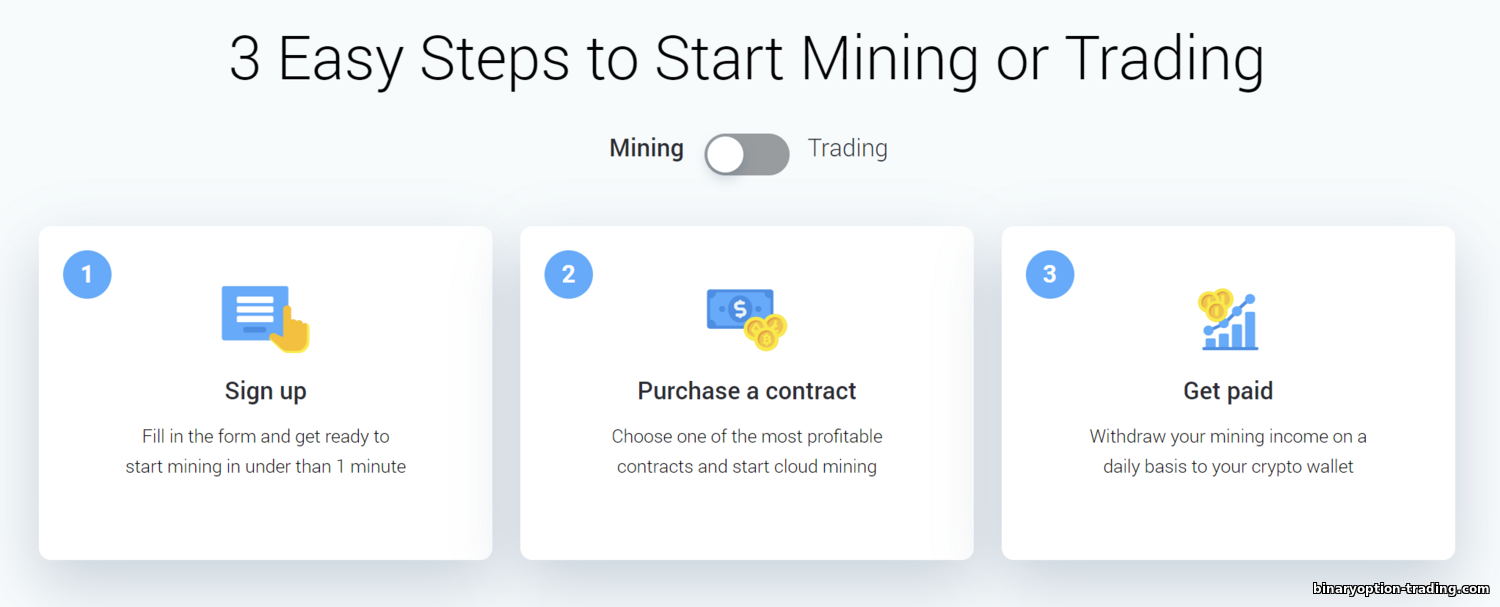
Task: Click the 'daily basis to your crypto wallet' line
Action: pos(1228,466)
